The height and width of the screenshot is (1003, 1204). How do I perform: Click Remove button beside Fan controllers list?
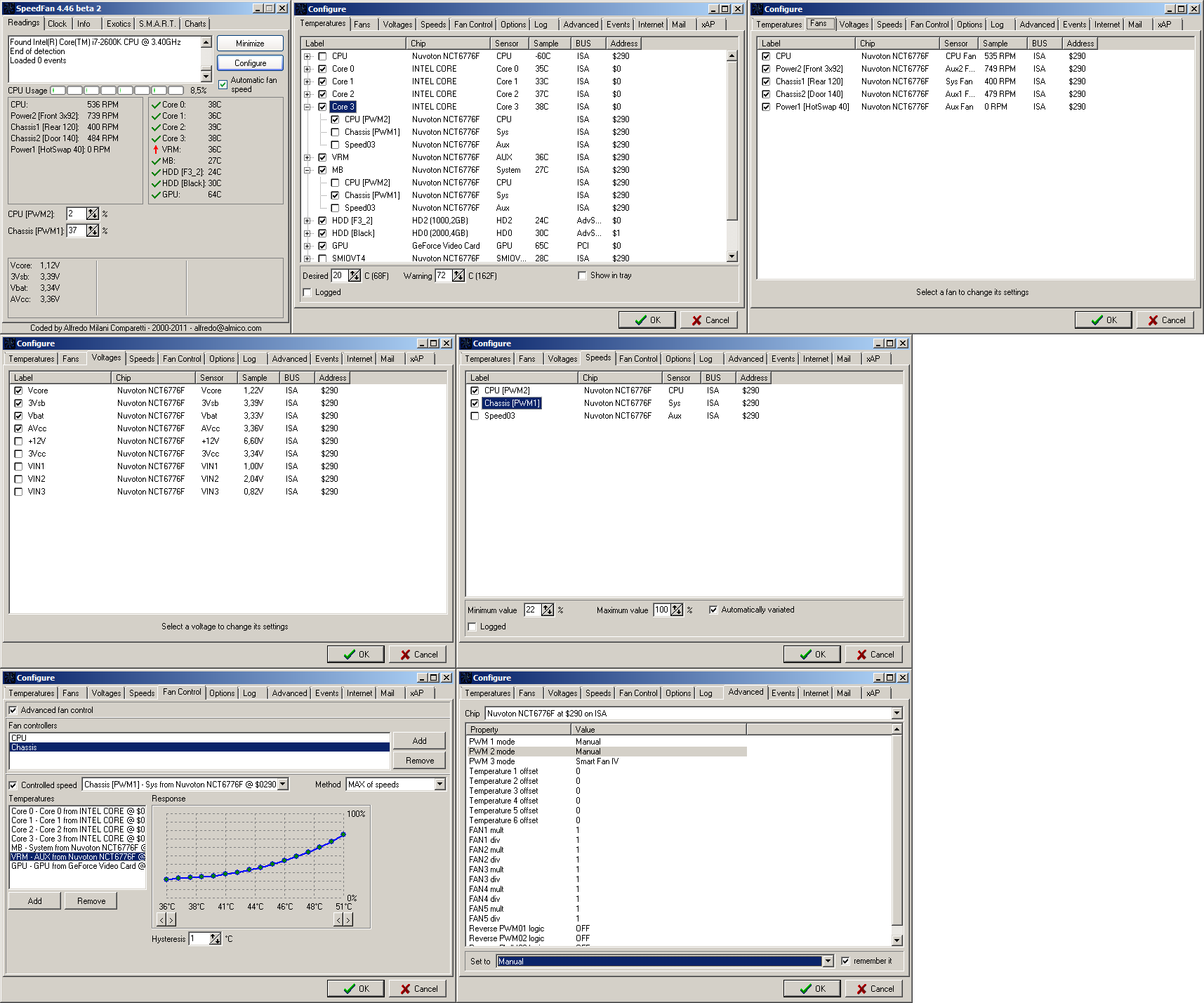point(419,760)
